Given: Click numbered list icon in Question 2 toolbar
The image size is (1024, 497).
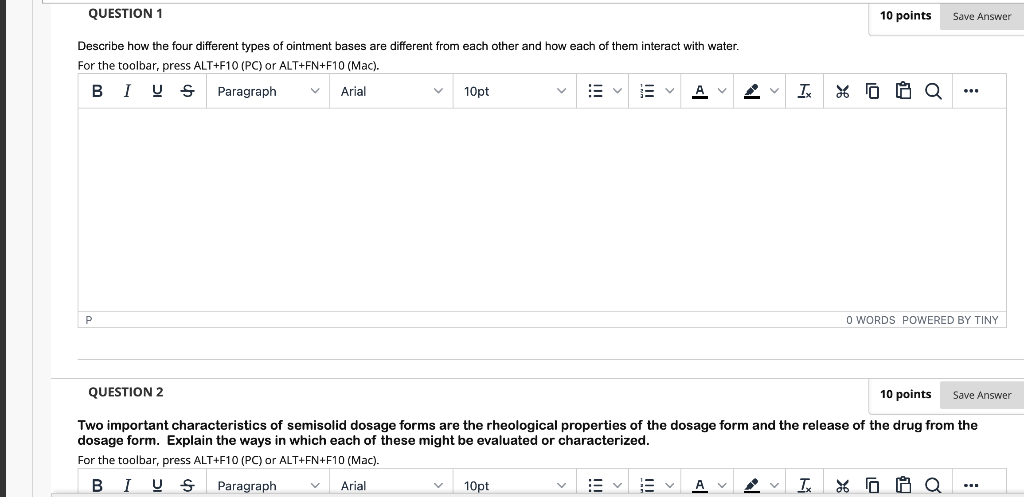Looking at the screenshot, I should [x=647, y=486].
